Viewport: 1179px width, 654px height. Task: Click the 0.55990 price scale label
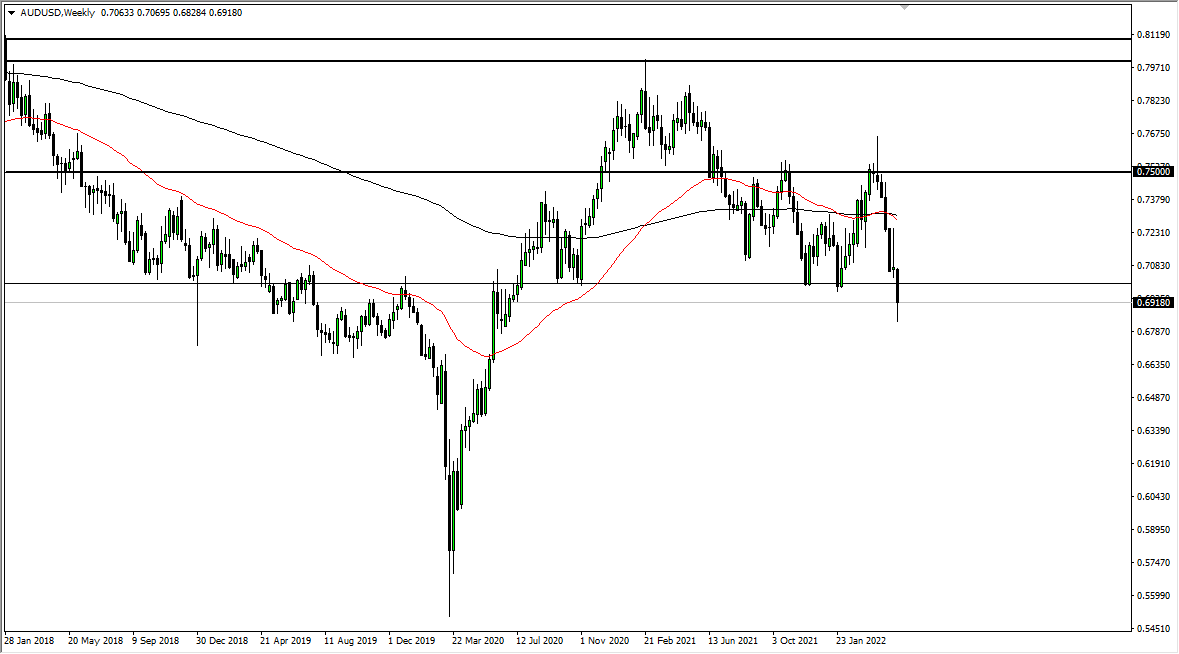[1153, 596]
